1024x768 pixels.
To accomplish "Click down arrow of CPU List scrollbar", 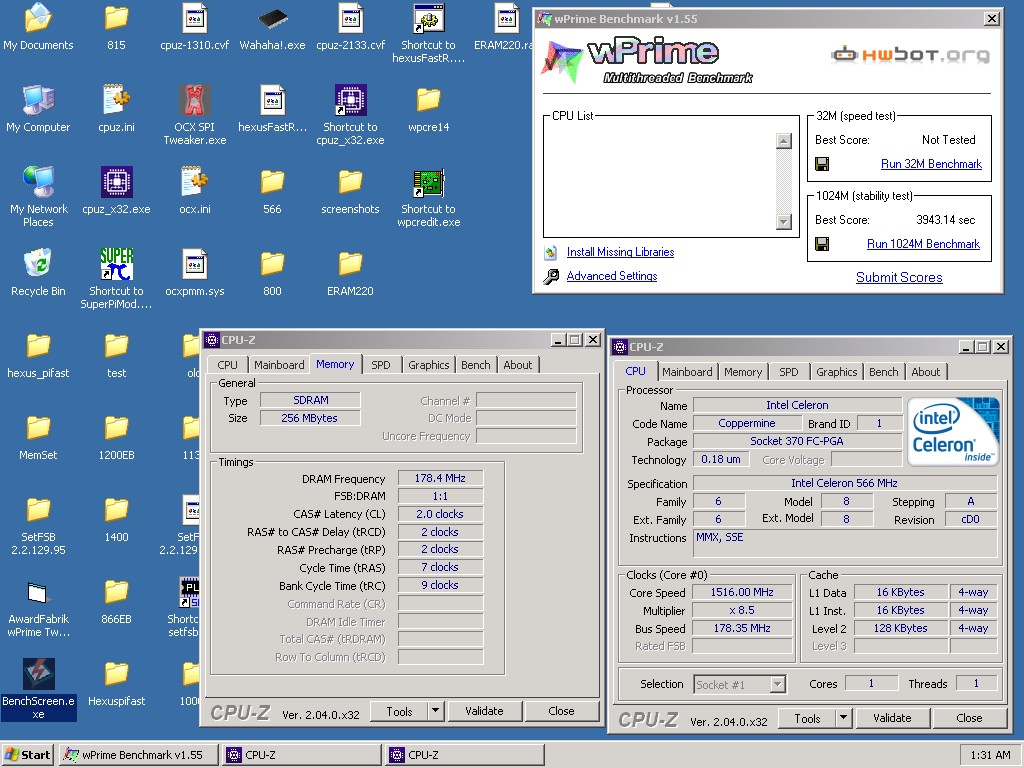I will click(784, 222).
